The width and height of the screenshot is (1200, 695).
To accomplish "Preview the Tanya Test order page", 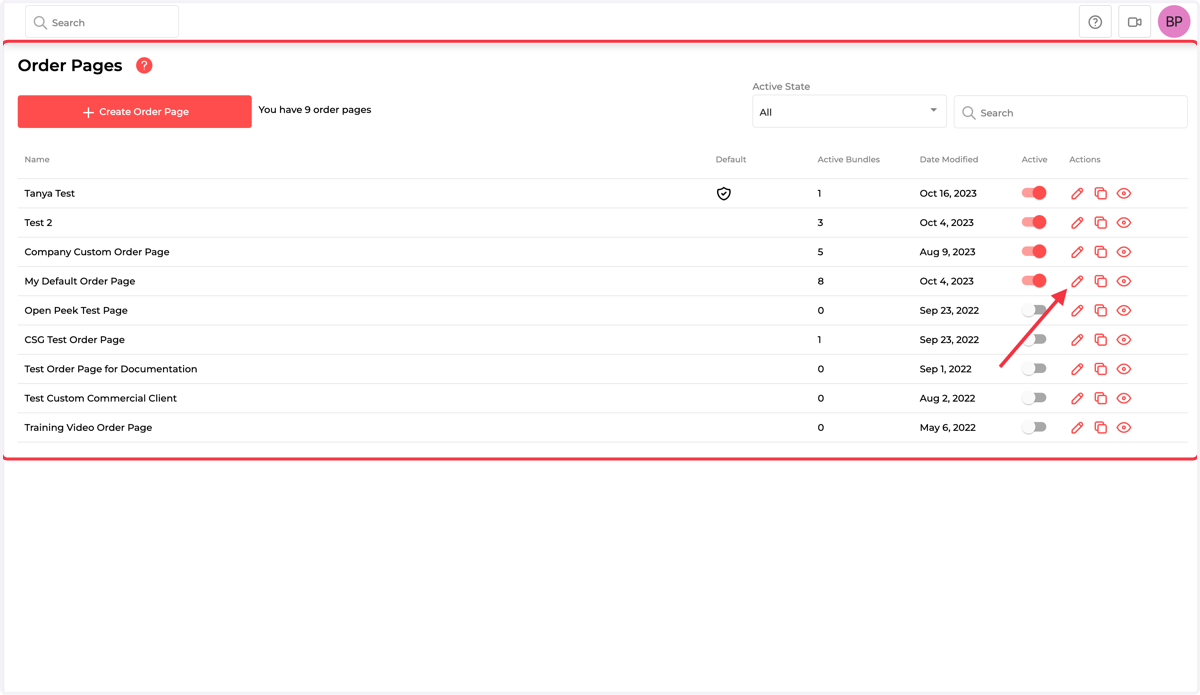I will coord(1124,194).
